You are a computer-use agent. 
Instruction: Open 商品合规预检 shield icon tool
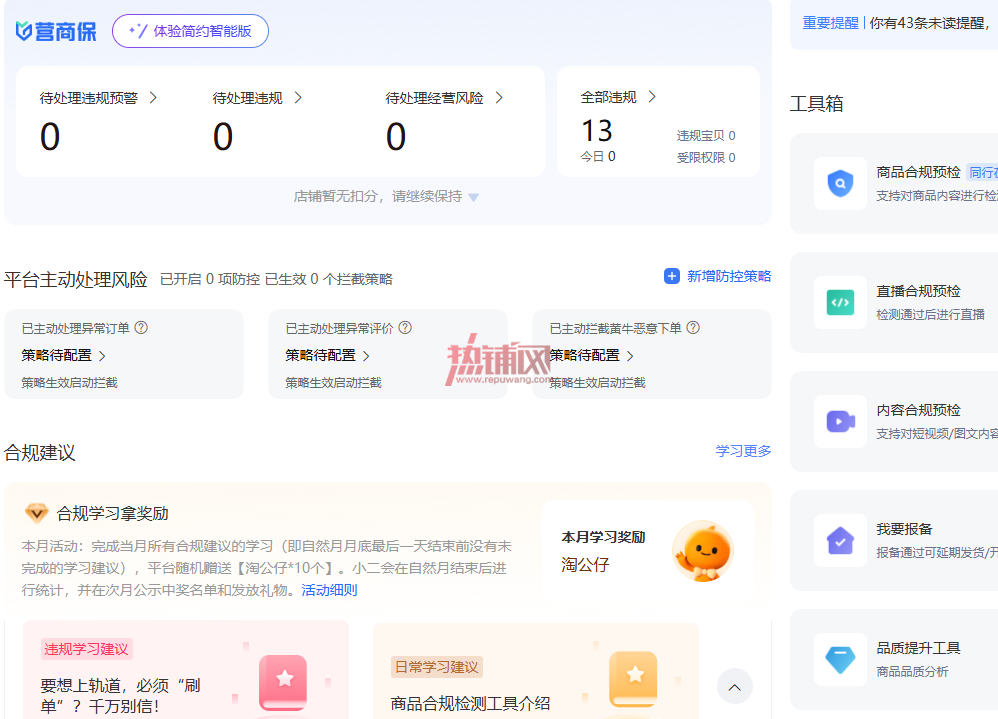[x=840, y=183]
